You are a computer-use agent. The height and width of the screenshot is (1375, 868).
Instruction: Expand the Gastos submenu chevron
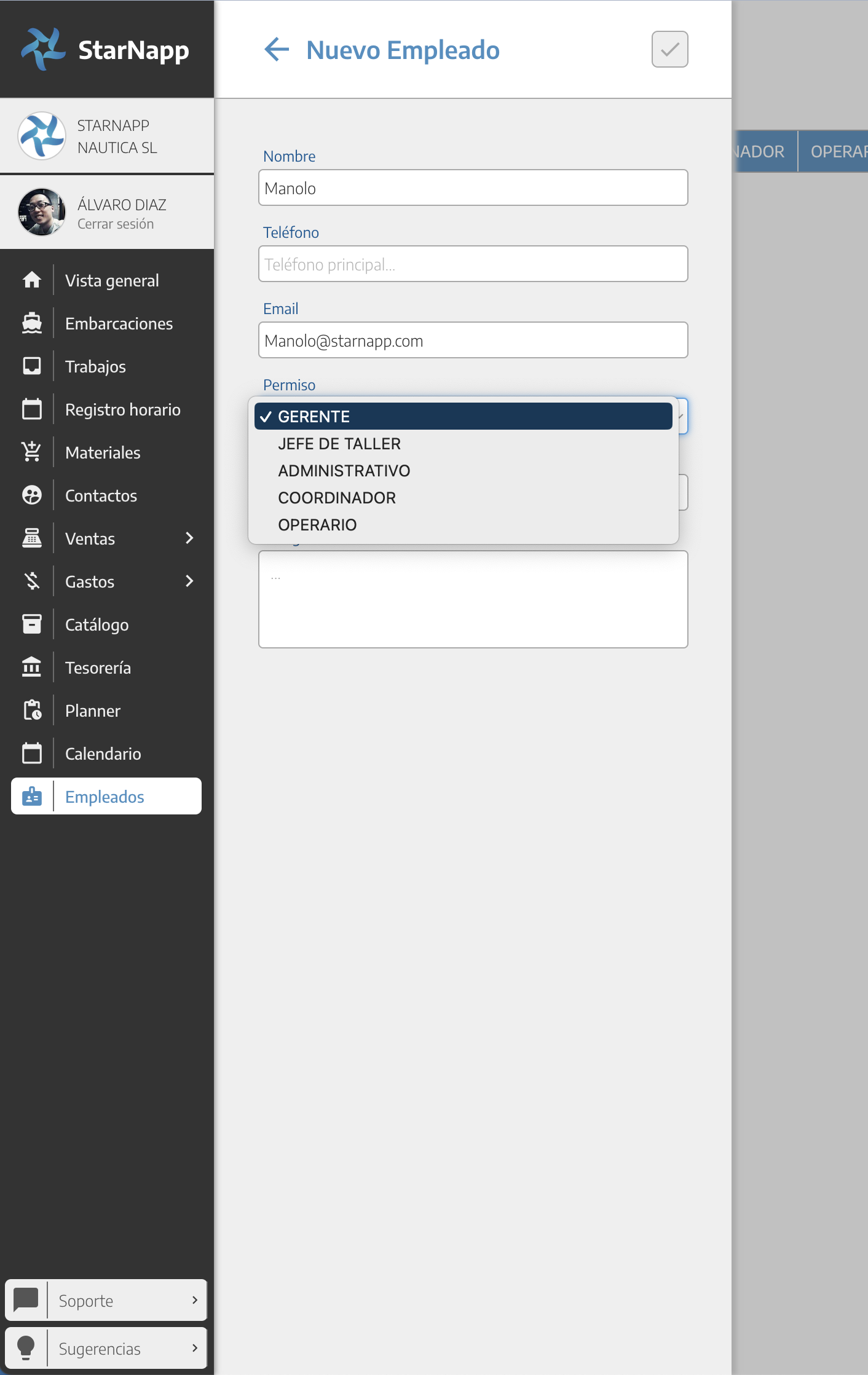189,581
